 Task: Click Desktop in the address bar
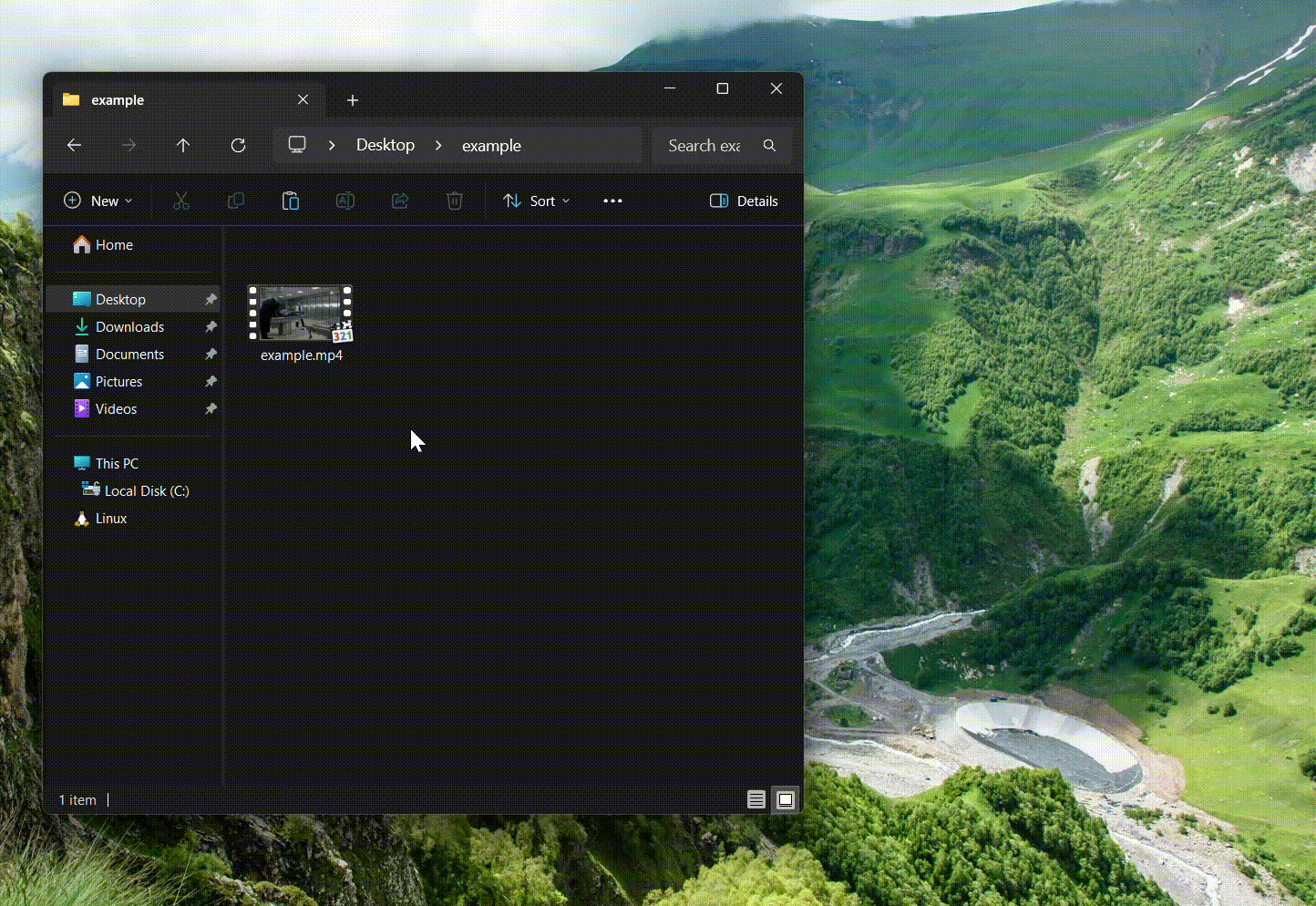(x=386, y=145)
